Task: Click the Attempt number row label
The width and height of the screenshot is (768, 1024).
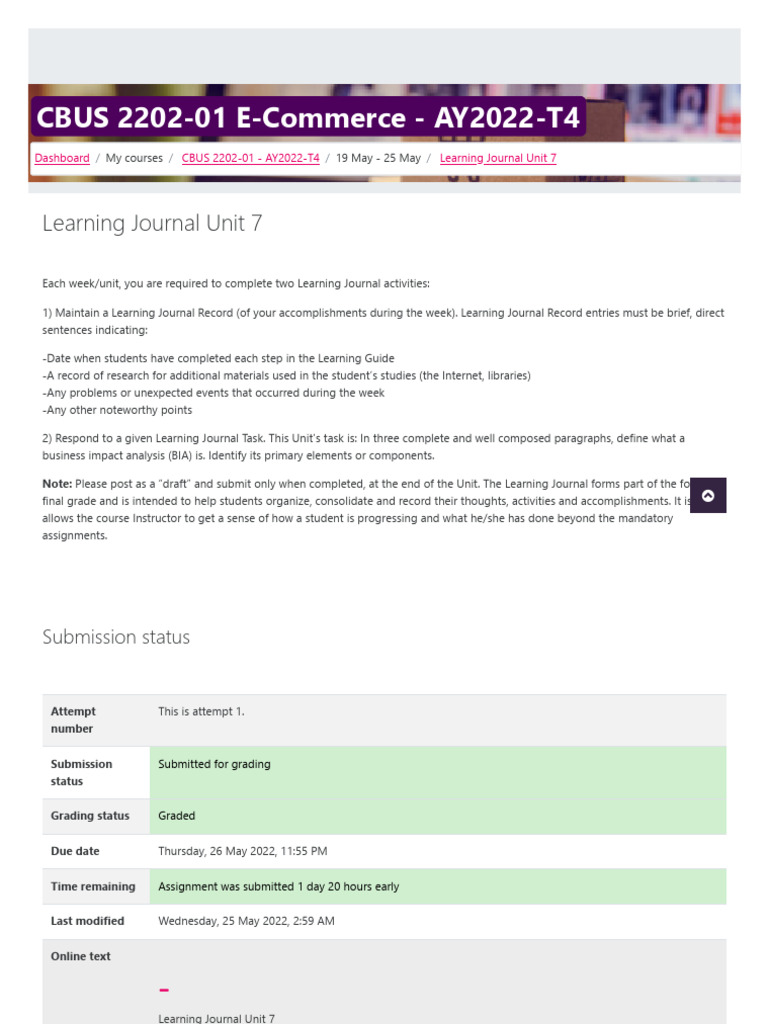Action: tap(73, 720)
